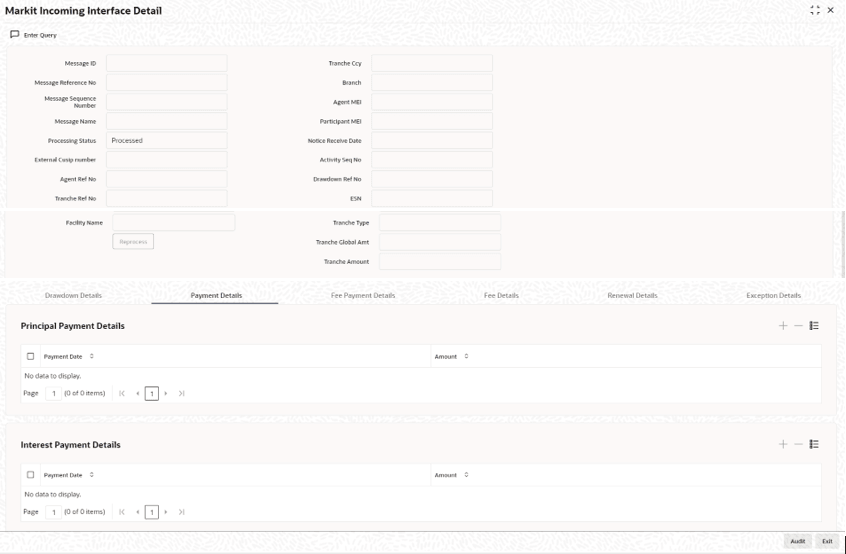This screenshot has width=846, height=554.
Task: Select page 1 button in Principal Payment pagination
Action: [x=152, y=393]
